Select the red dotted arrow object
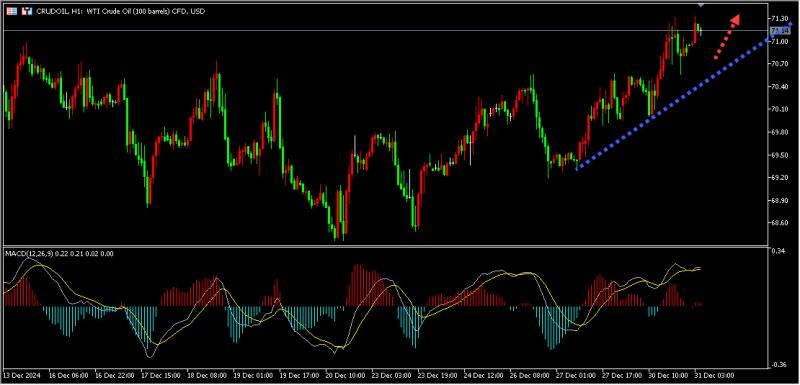Image resolution: width=800 pixels, height=385 pixels. click(727, 37)
